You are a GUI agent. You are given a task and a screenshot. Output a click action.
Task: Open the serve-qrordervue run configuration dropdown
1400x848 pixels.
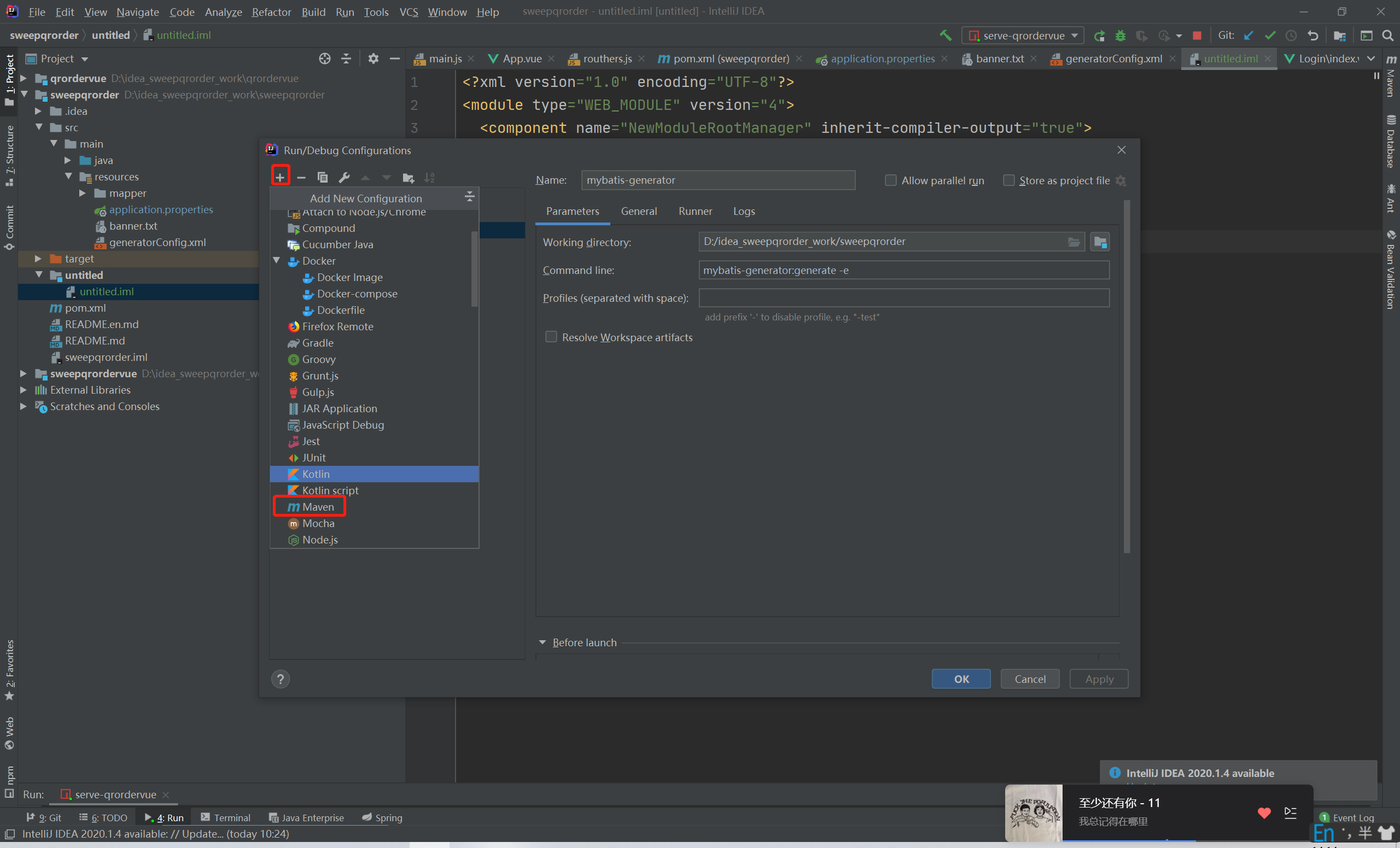1023,35
